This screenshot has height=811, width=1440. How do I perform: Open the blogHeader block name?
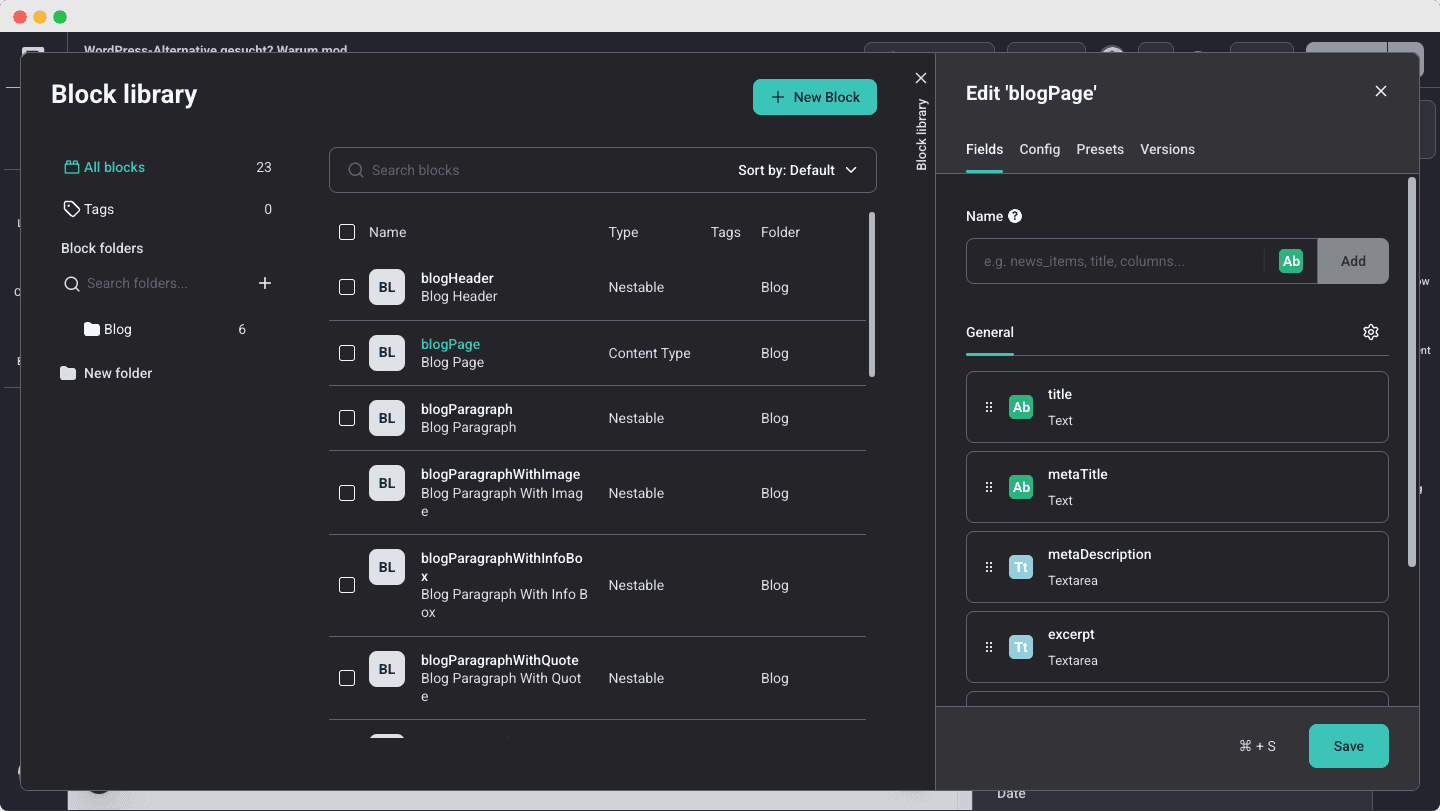point(457,278)
